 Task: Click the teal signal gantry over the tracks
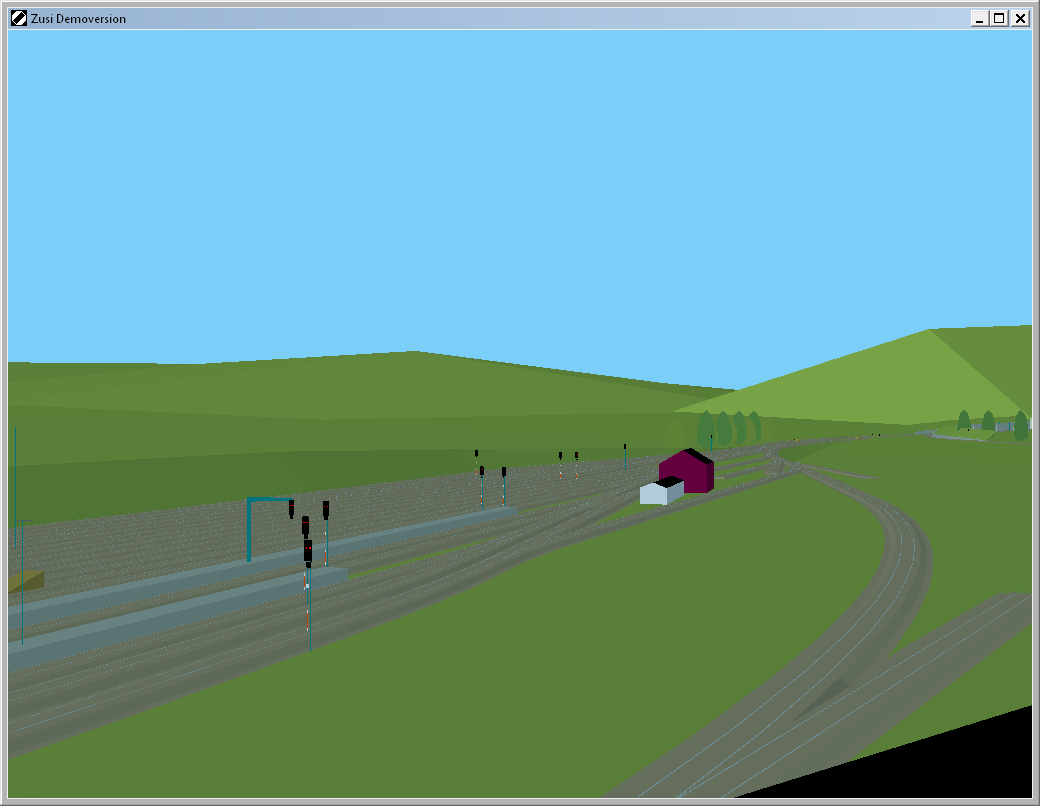pyautogui.click(x=270, y=528)
